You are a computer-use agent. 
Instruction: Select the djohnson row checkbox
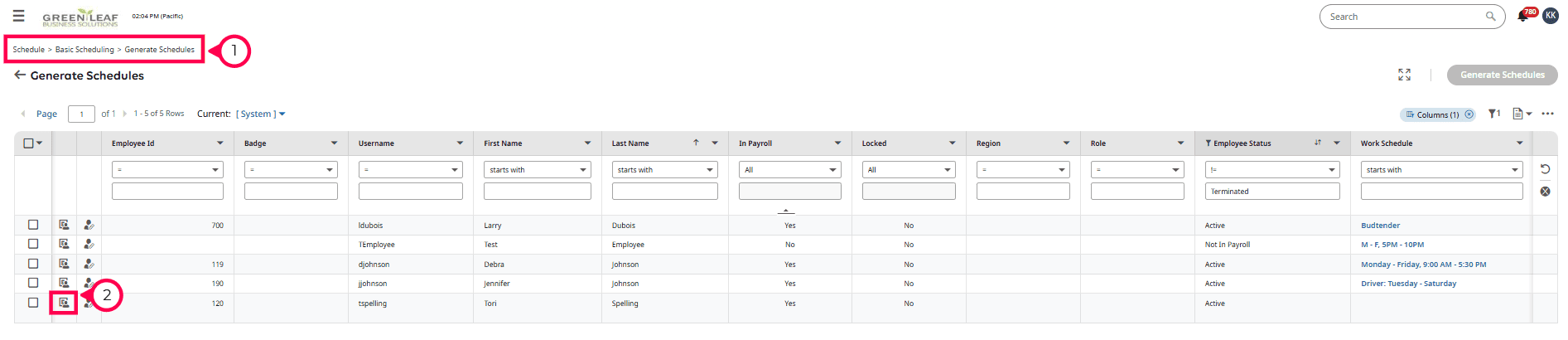point(33,264)
